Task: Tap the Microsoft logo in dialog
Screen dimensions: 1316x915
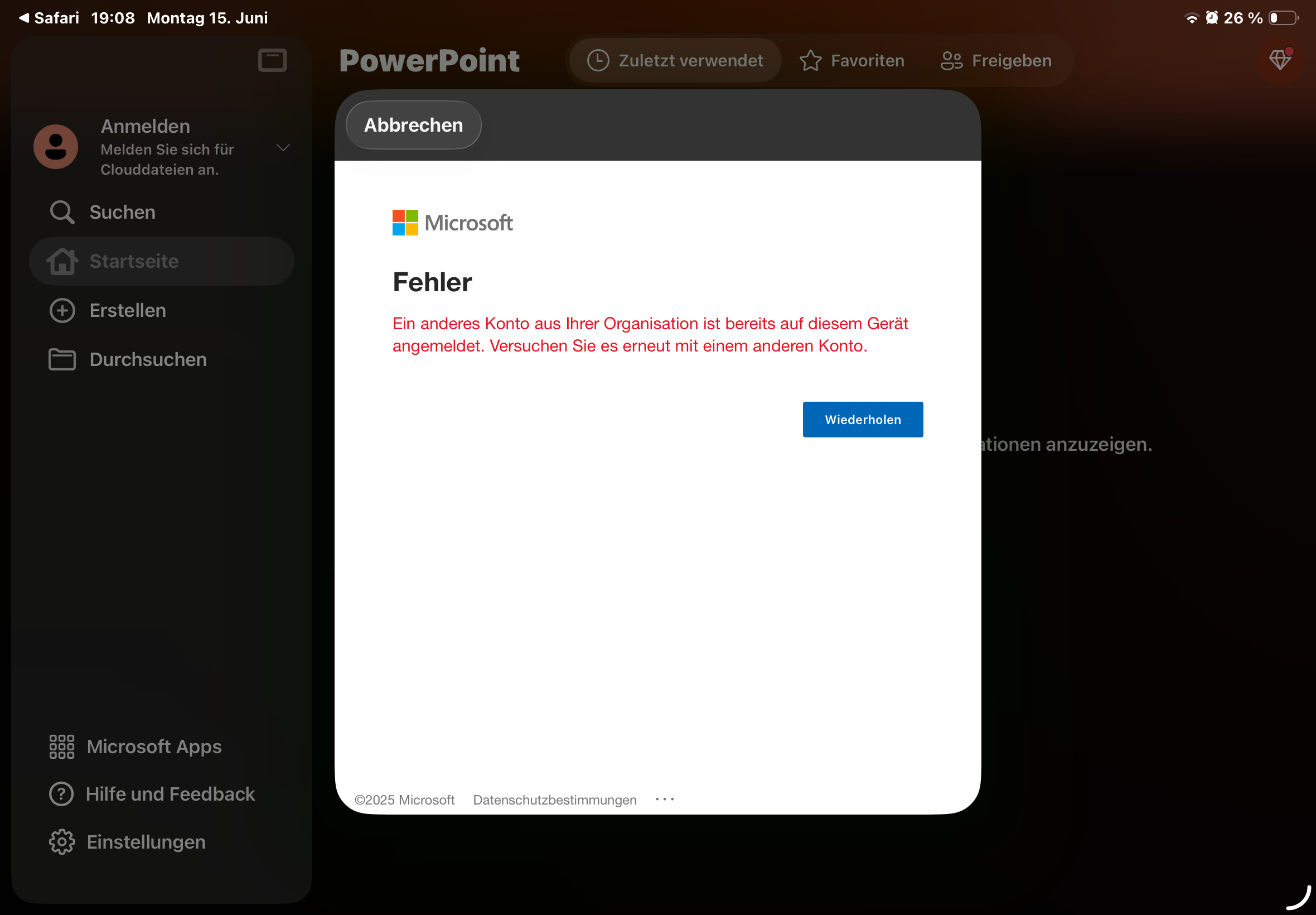Action: 452,223
